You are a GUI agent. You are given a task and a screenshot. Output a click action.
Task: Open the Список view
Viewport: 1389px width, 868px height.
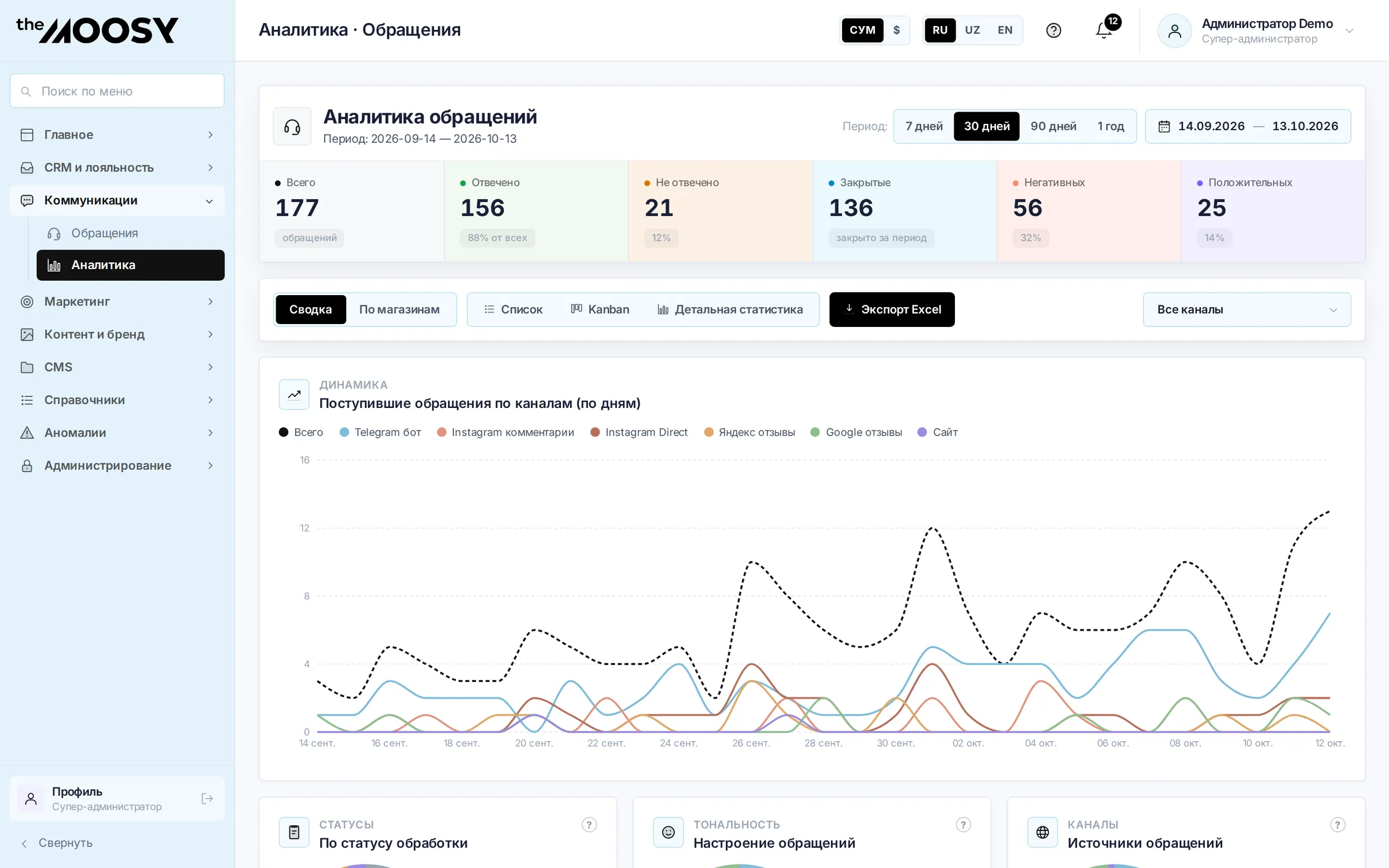click(x=513, y=310)
